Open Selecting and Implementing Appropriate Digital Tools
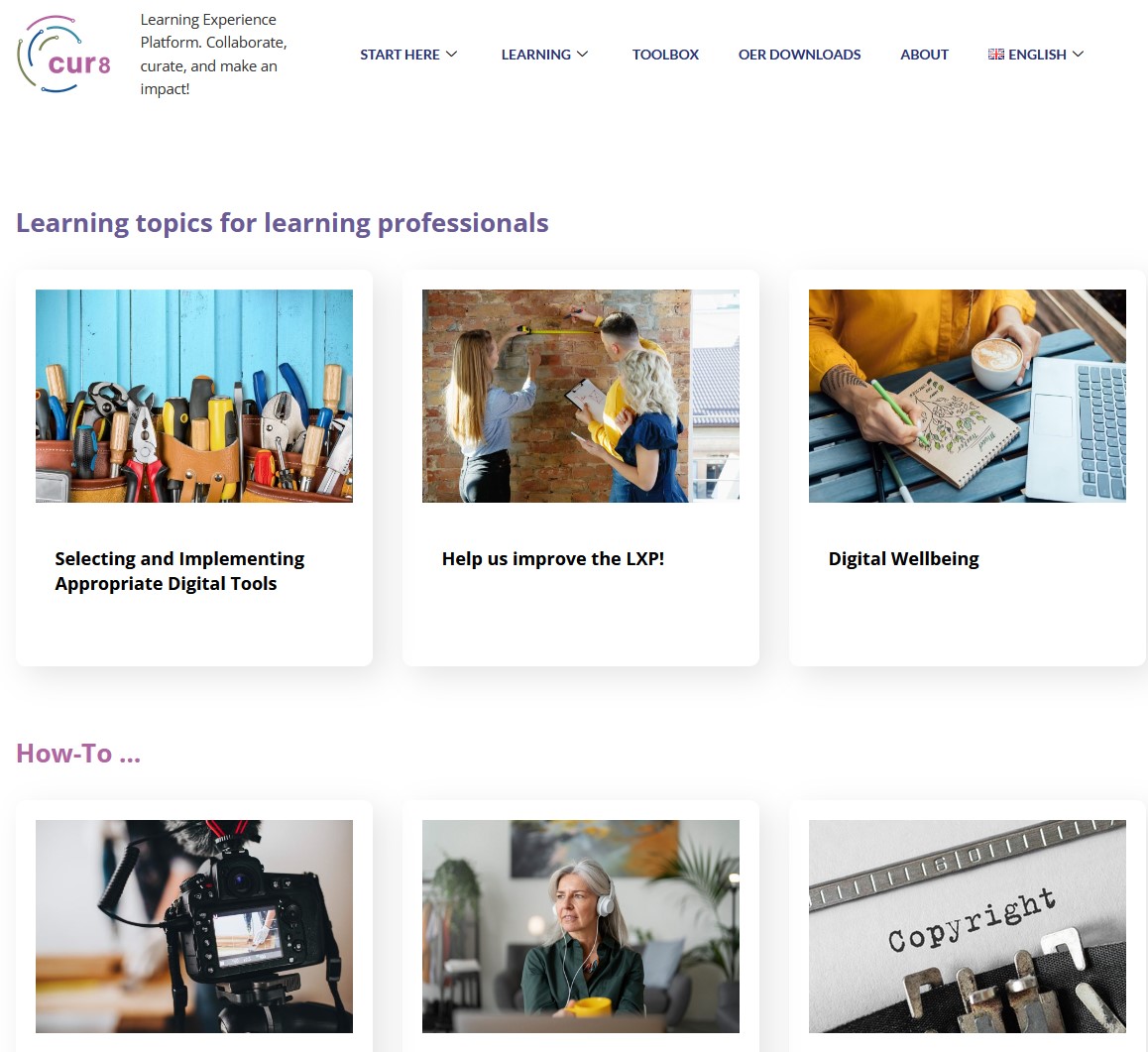This screenshot has width=1148, height=1052. point(179,571)
